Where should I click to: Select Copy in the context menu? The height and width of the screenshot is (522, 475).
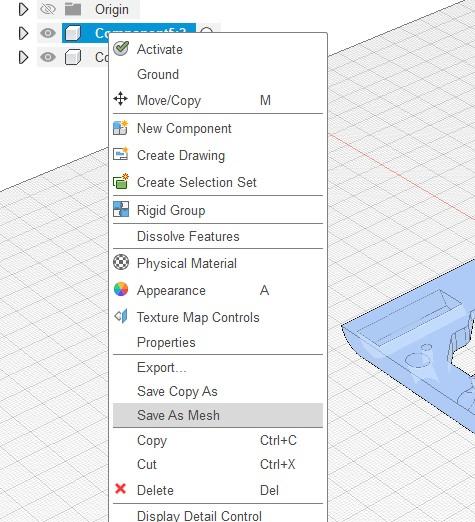tap(218, 440)
